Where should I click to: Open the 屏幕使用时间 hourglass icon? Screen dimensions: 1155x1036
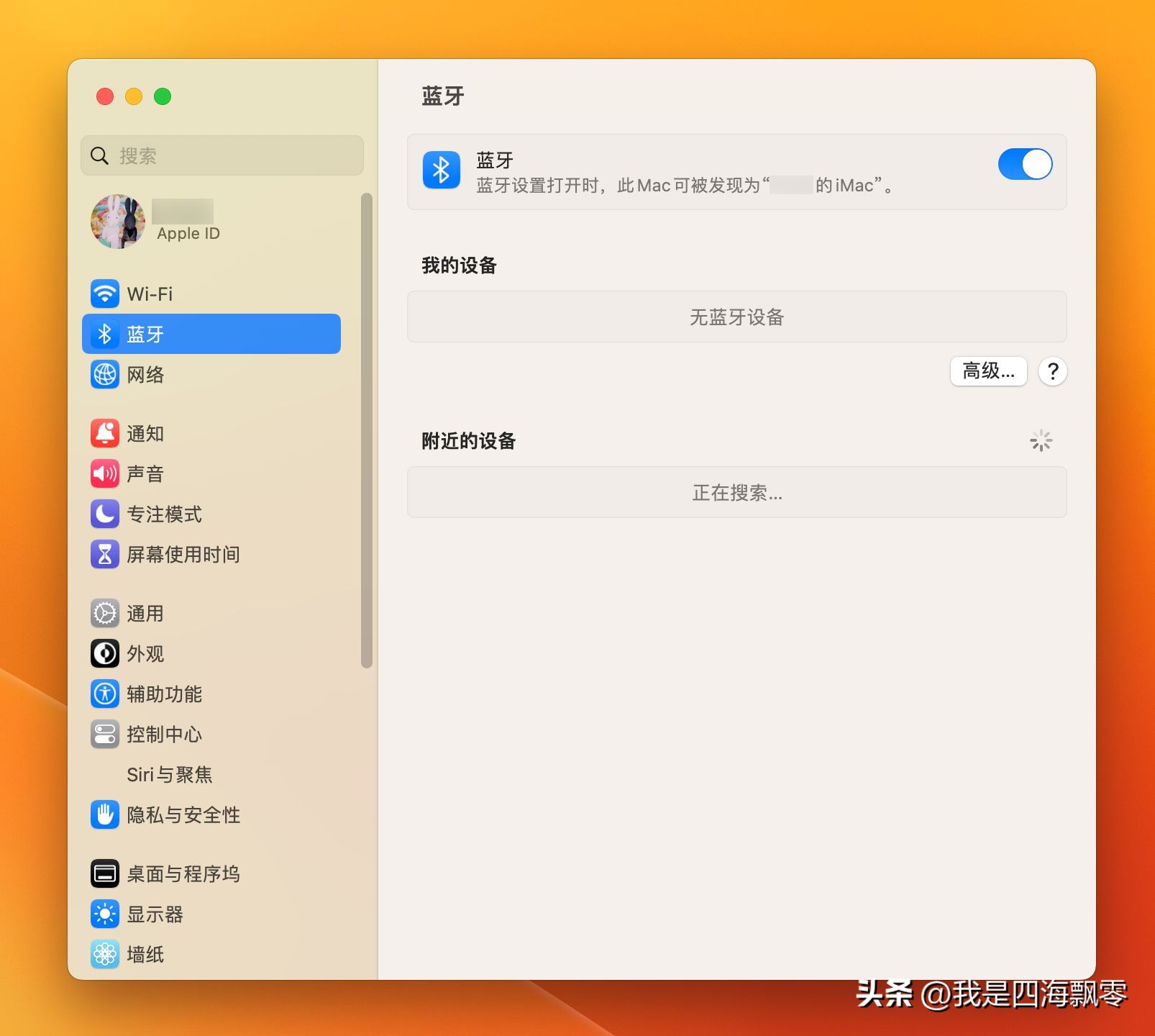(x=105, y=554)
